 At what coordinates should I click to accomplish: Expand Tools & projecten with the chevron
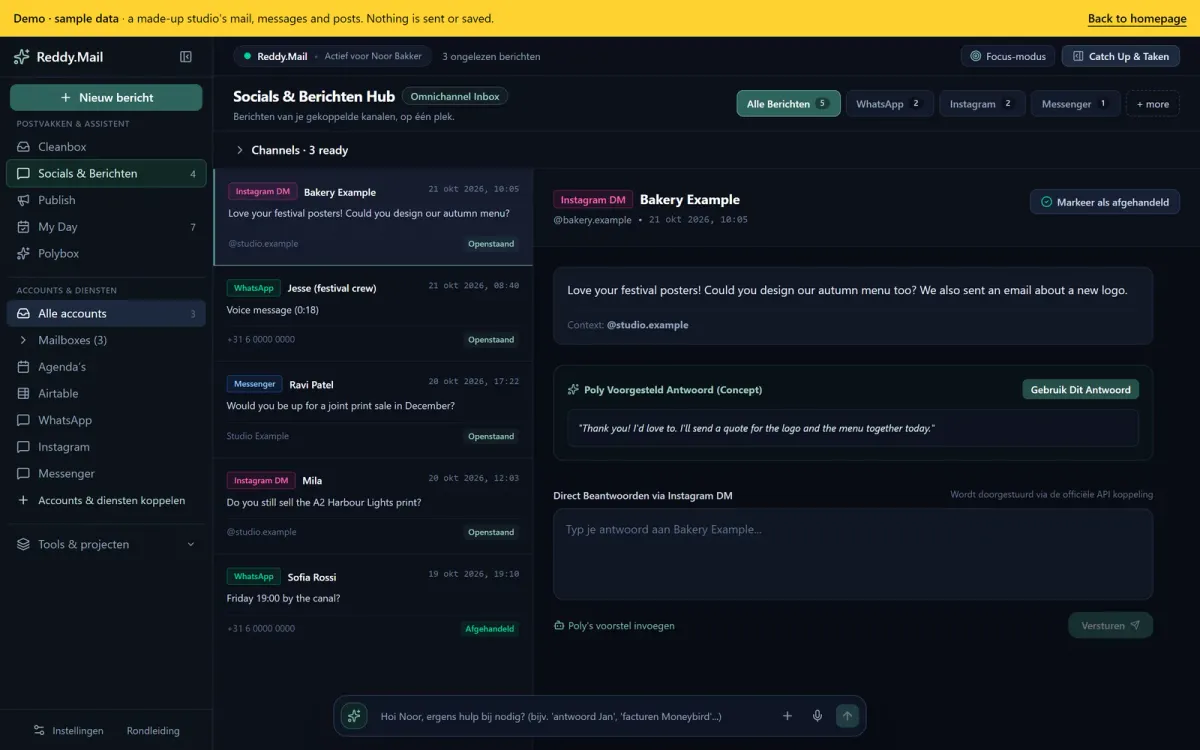click(x=191, y=545)
